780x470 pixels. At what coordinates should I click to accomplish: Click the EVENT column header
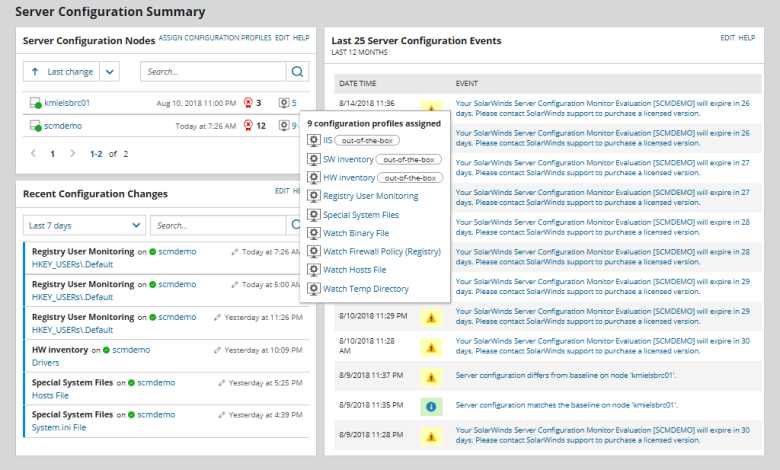click(x=466, y=84)
